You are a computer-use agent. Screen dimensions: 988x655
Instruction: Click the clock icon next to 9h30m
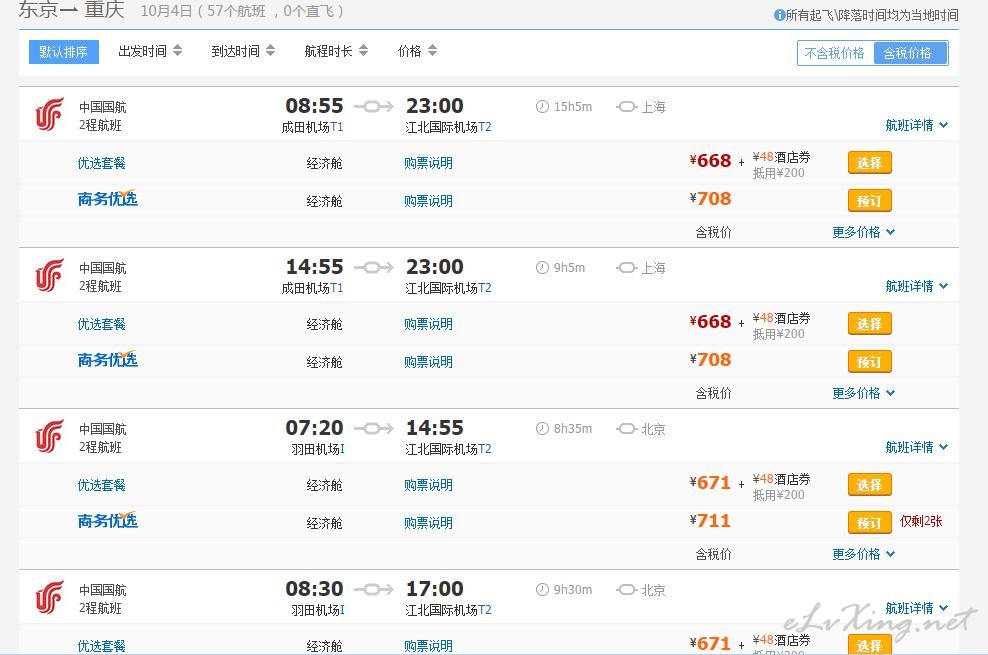542,590
